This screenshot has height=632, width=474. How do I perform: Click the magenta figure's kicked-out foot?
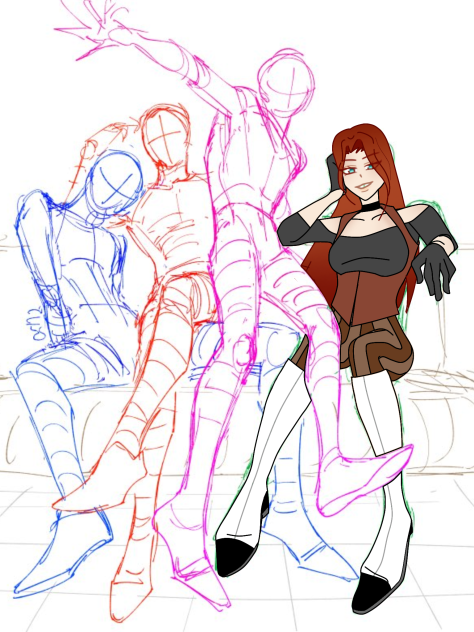pos(363,478)
